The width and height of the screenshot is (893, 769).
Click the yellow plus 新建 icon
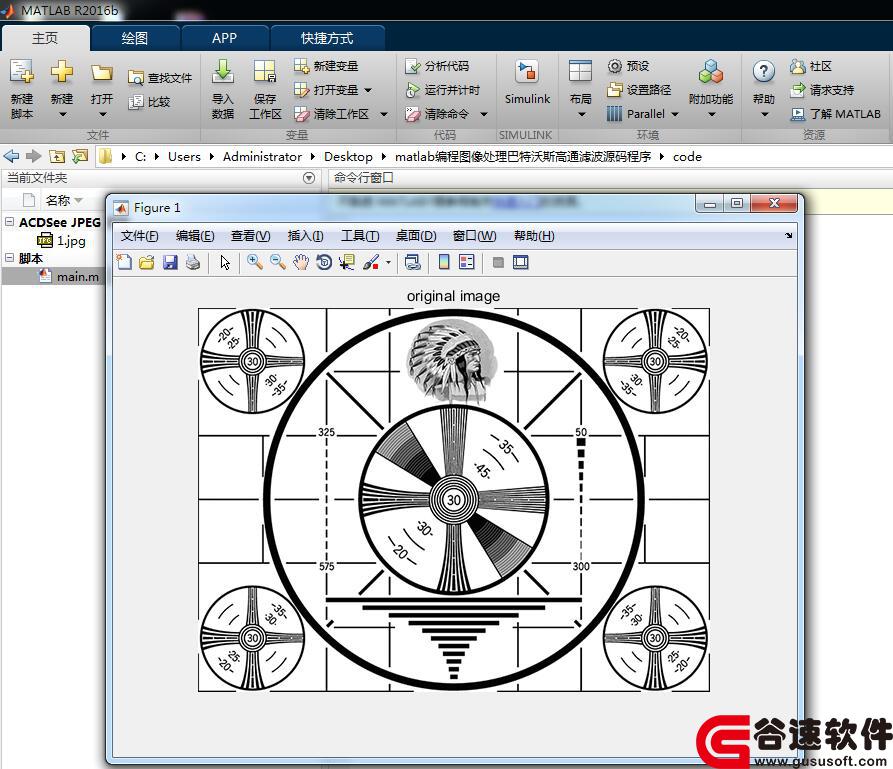coord(62,72)
